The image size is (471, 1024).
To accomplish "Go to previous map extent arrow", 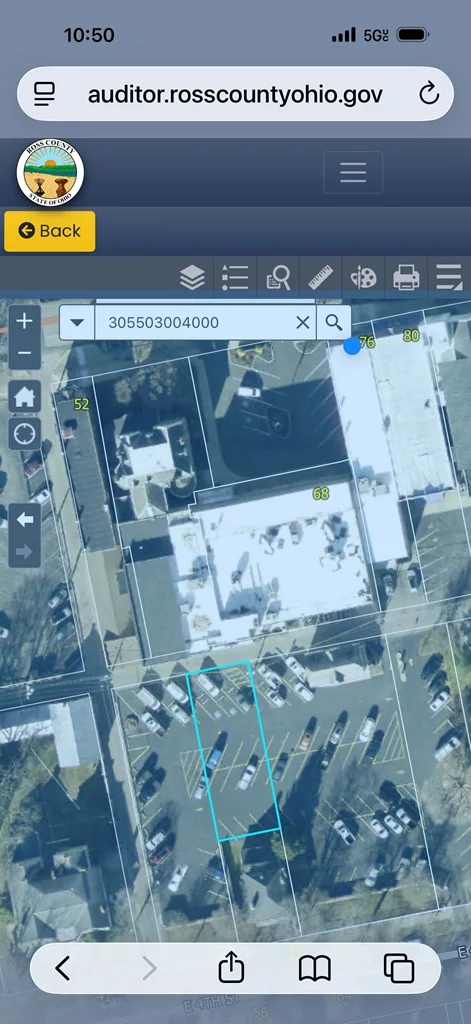I will [x=25, y=520].
